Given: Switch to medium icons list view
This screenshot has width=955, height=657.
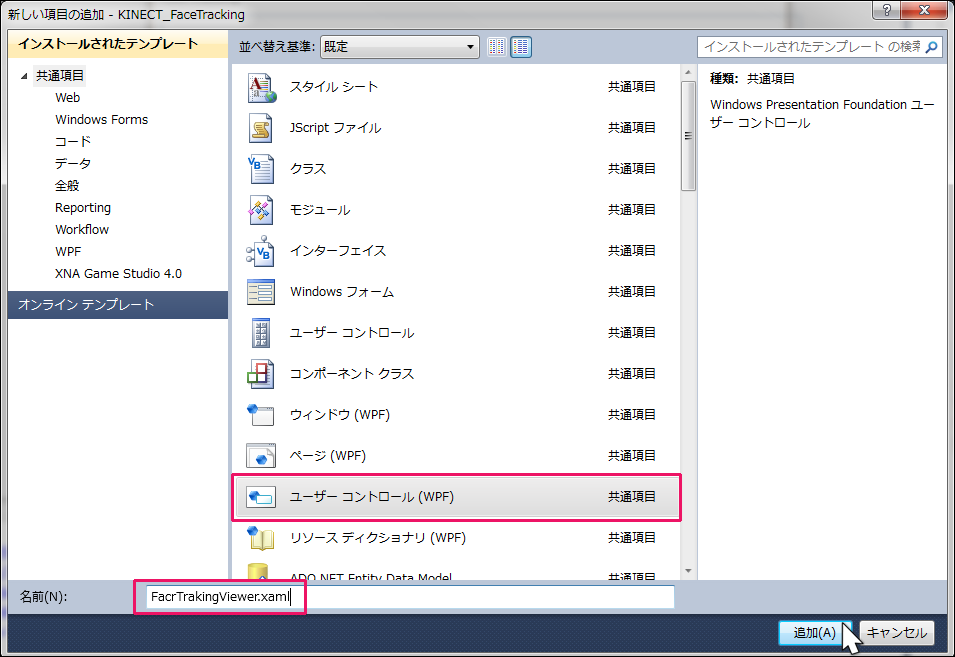Looking at the screenshot, I should 521,47.
